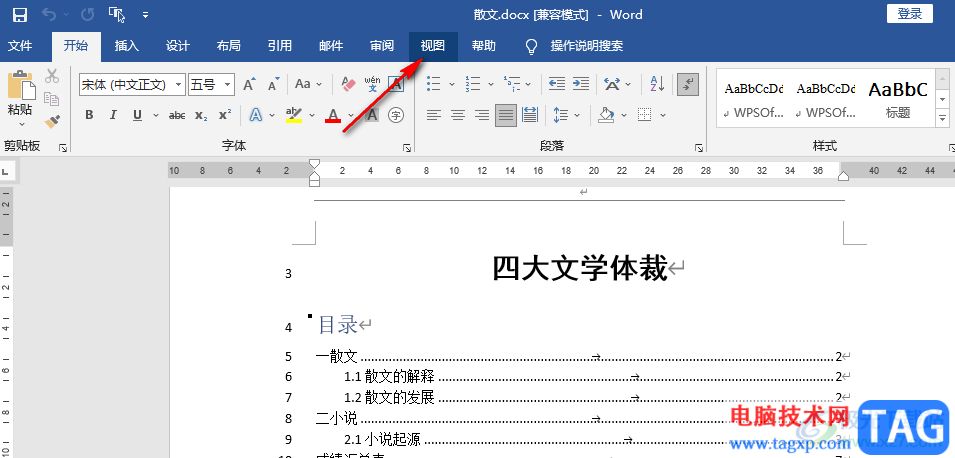Click the Copy icon in the clipboard group
The height and width of the screenshot is (458, 955).
(52, 99)
